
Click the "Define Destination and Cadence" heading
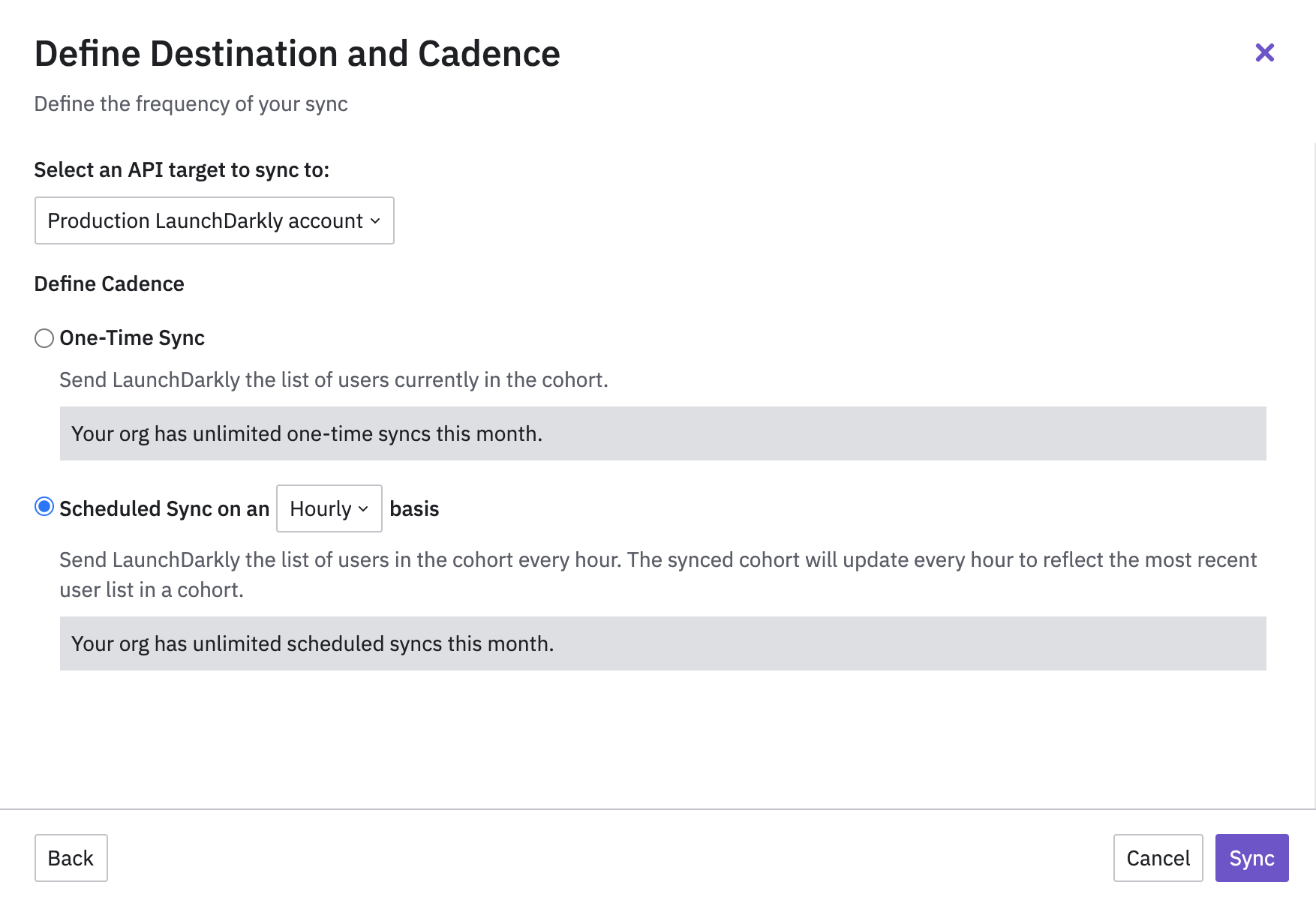point(297,54)
